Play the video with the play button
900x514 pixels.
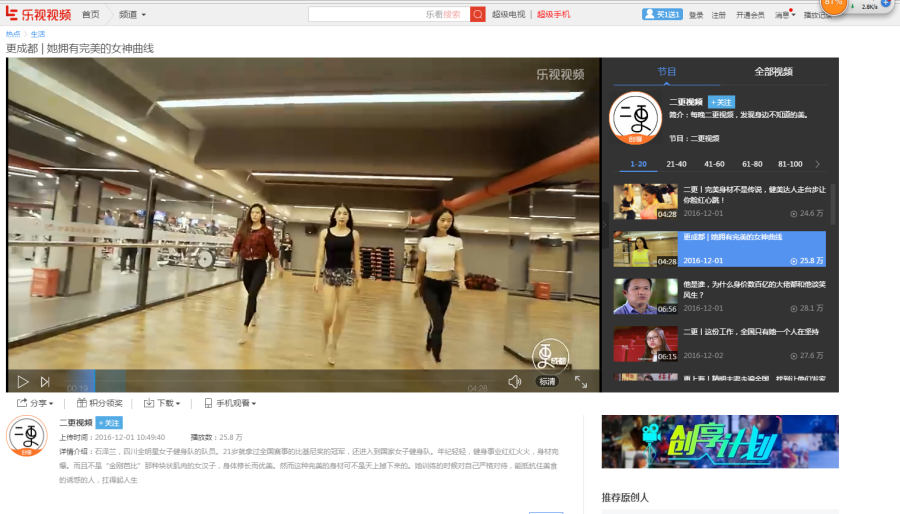click(22, 381)
